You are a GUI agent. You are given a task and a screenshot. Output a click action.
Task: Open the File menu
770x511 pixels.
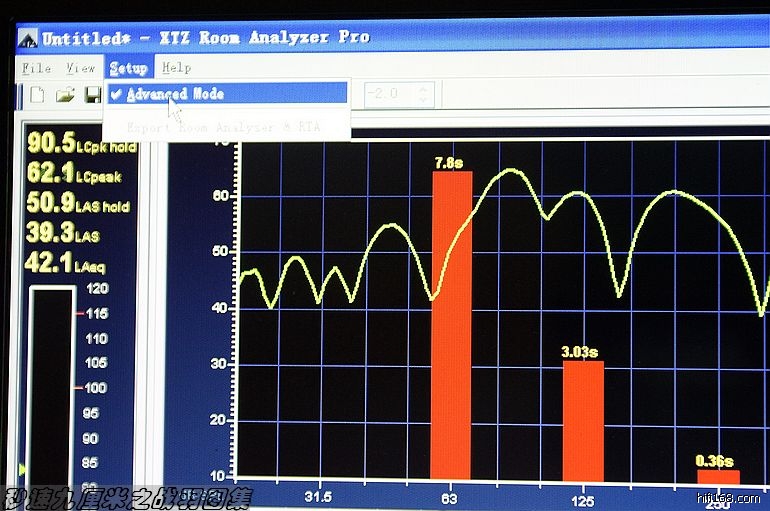pos(36,68)
